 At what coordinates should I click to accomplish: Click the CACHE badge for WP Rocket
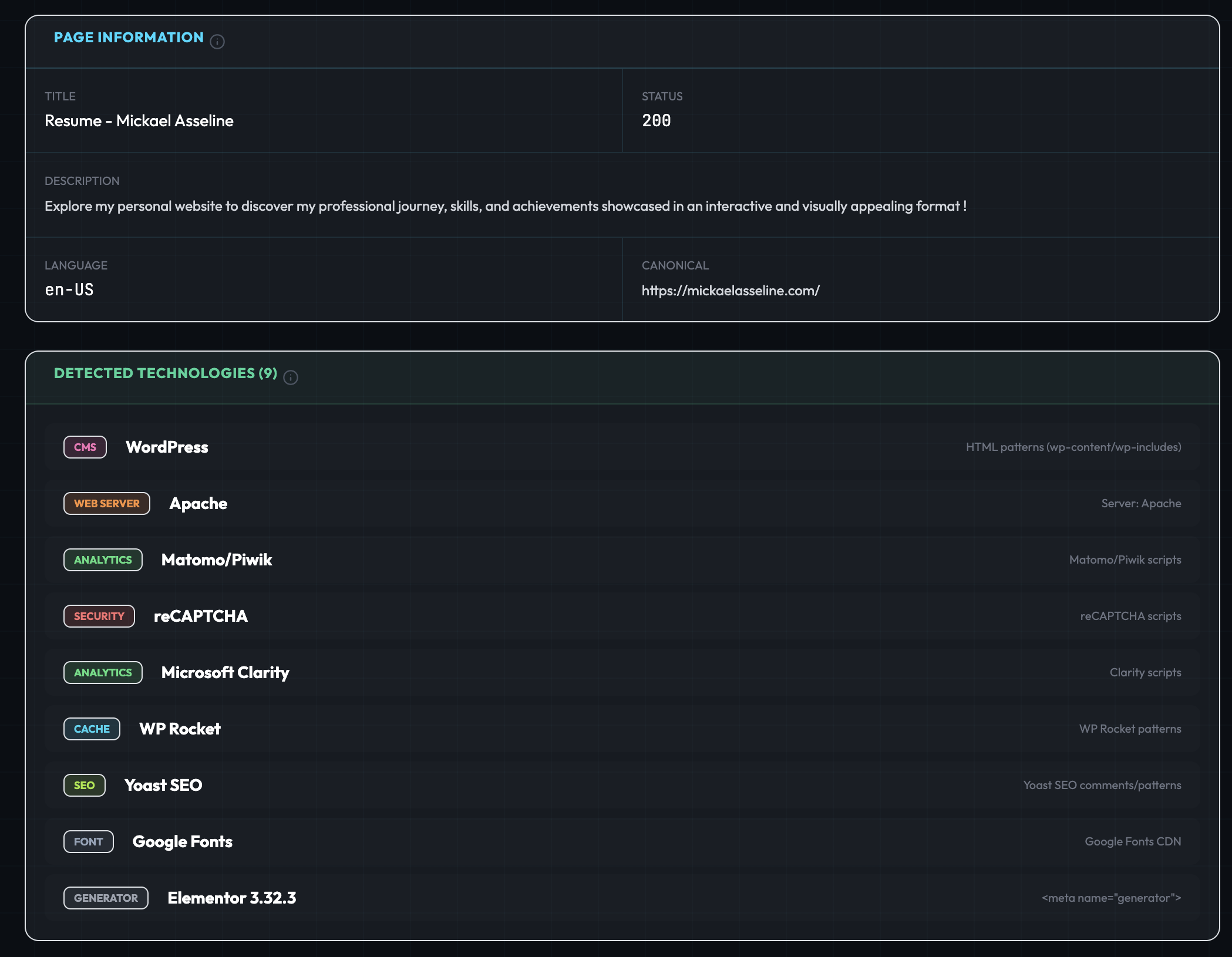click(92, 729)
